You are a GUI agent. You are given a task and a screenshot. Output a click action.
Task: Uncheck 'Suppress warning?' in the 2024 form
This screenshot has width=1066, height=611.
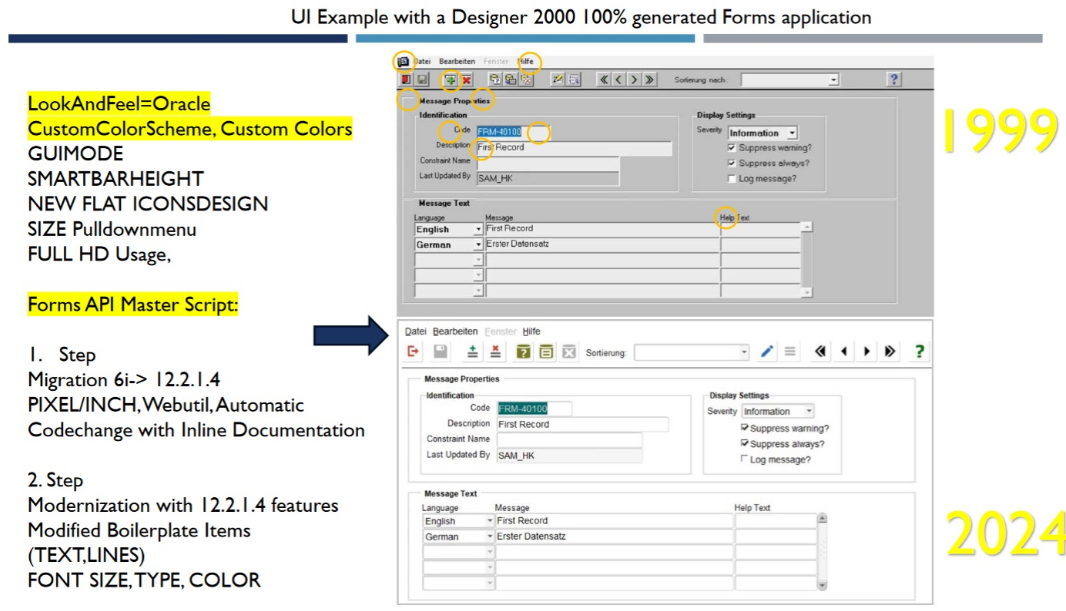point(744,428)
